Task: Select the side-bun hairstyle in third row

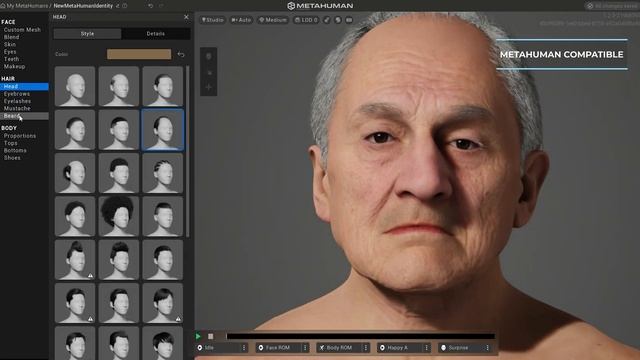Action: (75, 173)
